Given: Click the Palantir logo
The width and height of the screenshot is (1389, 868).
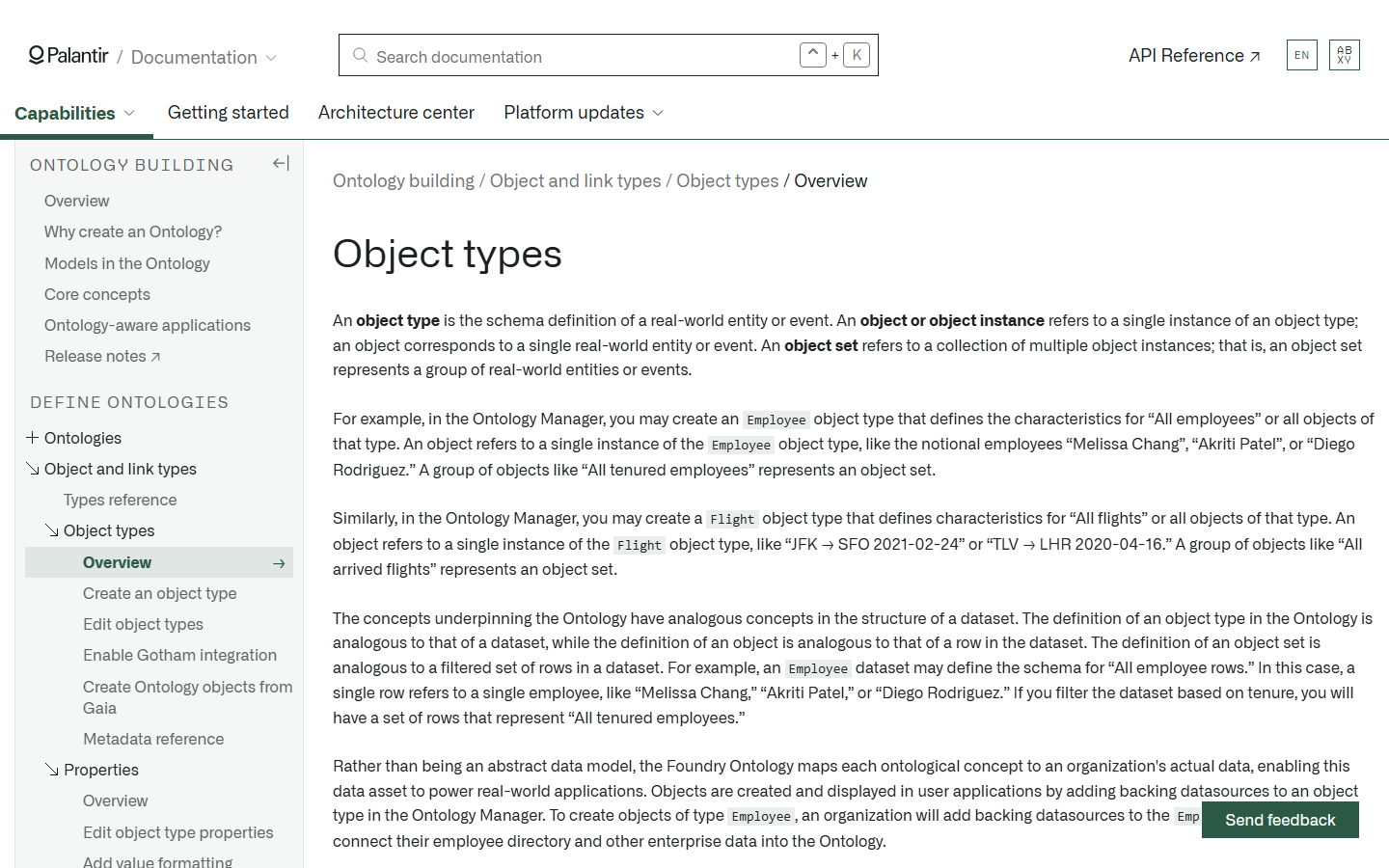Looking at the screenshot, I should (x=68, y=56).
